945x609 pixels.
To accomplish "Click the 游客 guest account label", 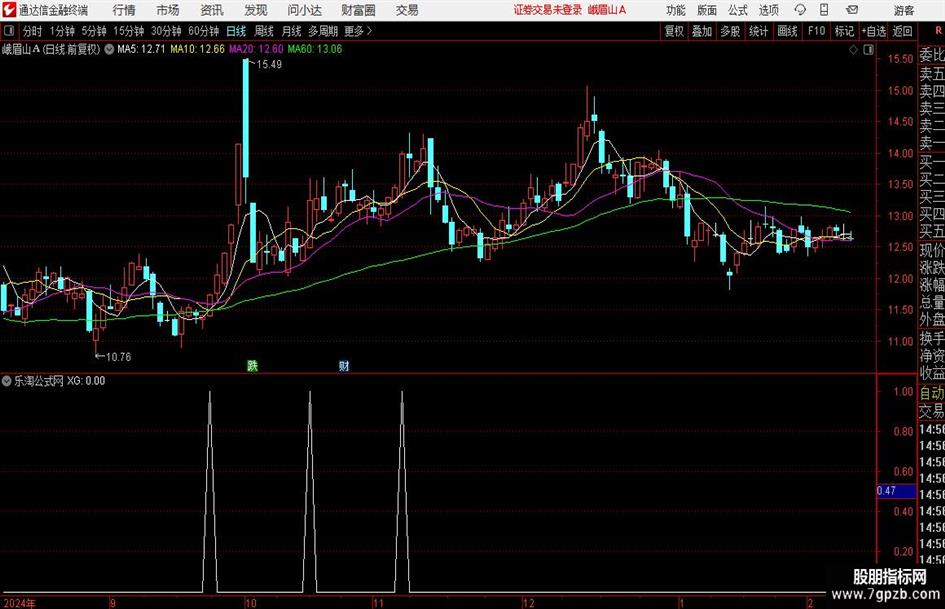I will tap(904, 10).
